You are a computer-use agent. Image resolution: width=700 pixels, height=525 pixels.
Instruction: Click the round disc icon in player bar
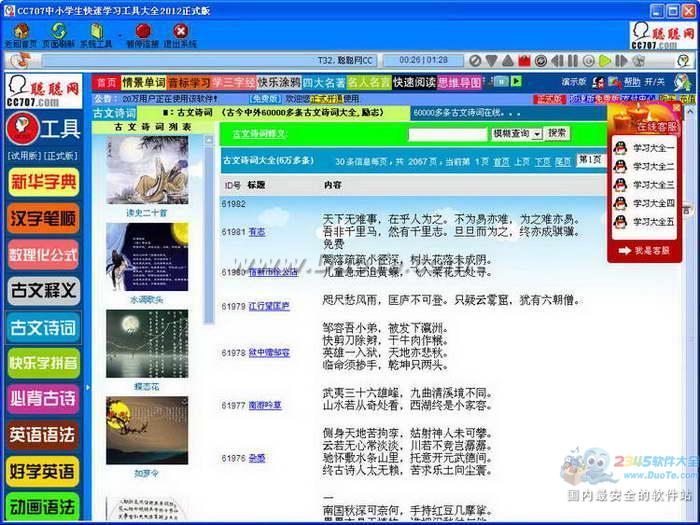(x=541, y=61)
